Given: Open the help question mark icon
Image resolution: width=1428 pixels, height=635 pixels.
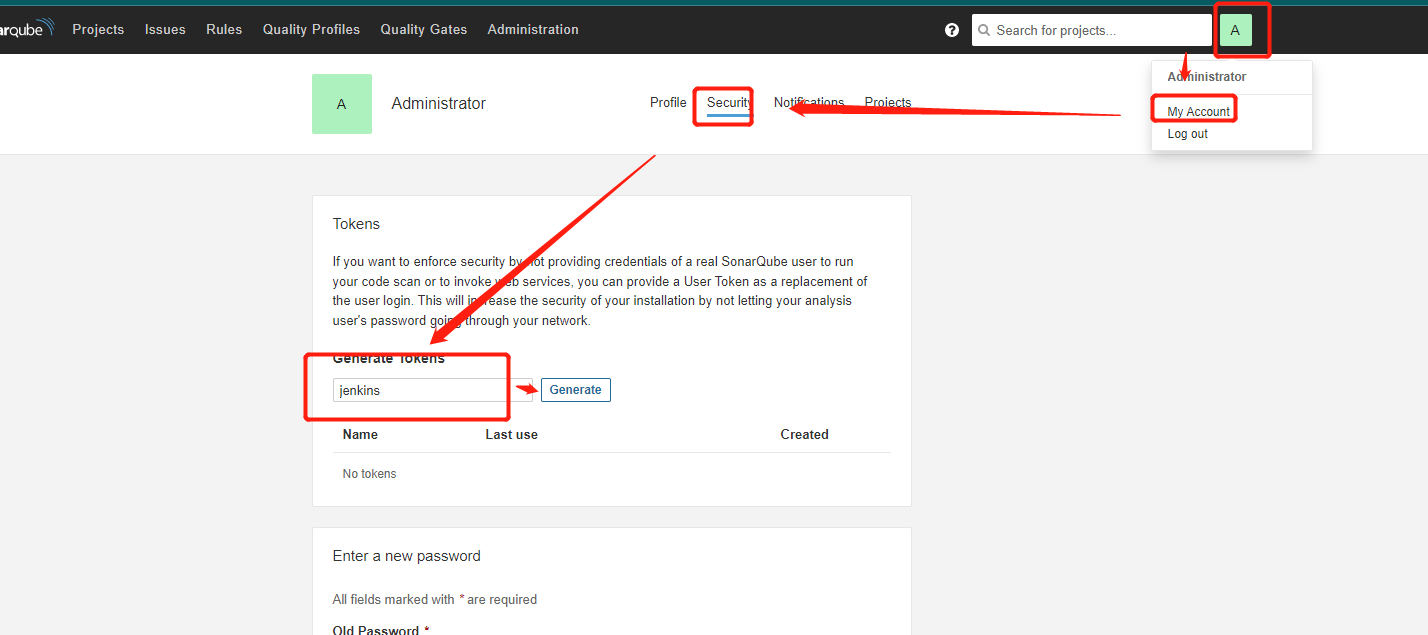Looking at the screenshot, I should click(952, 30).
